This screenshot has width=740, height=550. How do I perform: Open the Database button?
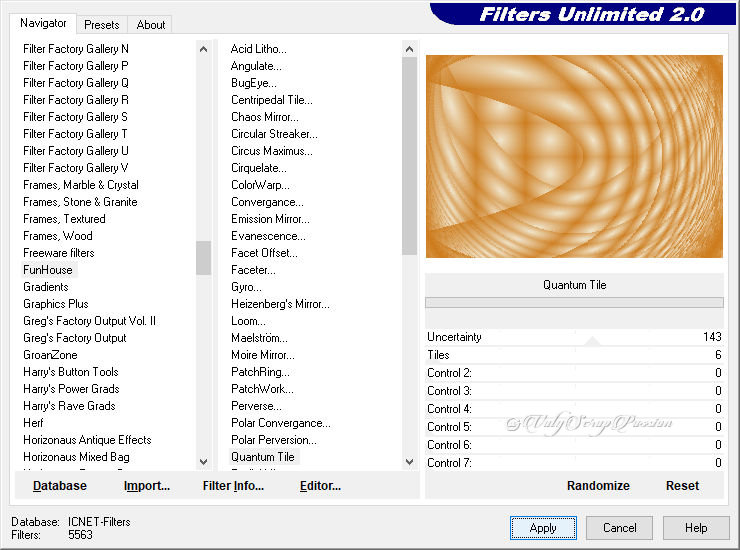tap(60, 486)
